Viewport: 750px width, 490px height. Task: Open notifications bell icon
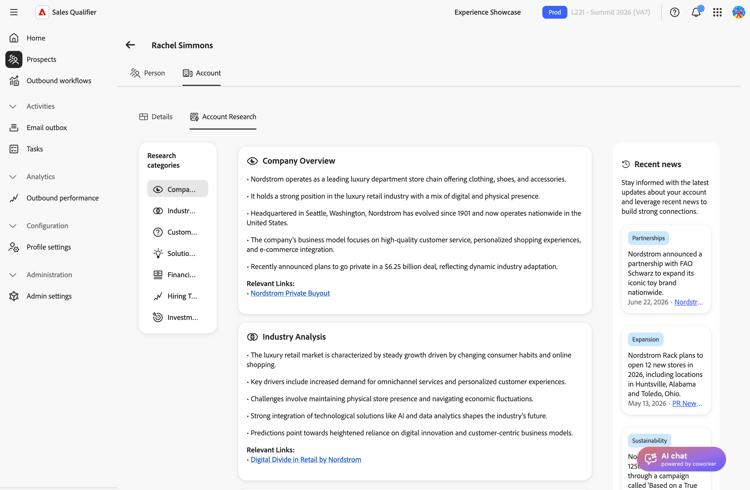[x=696, y=12]
